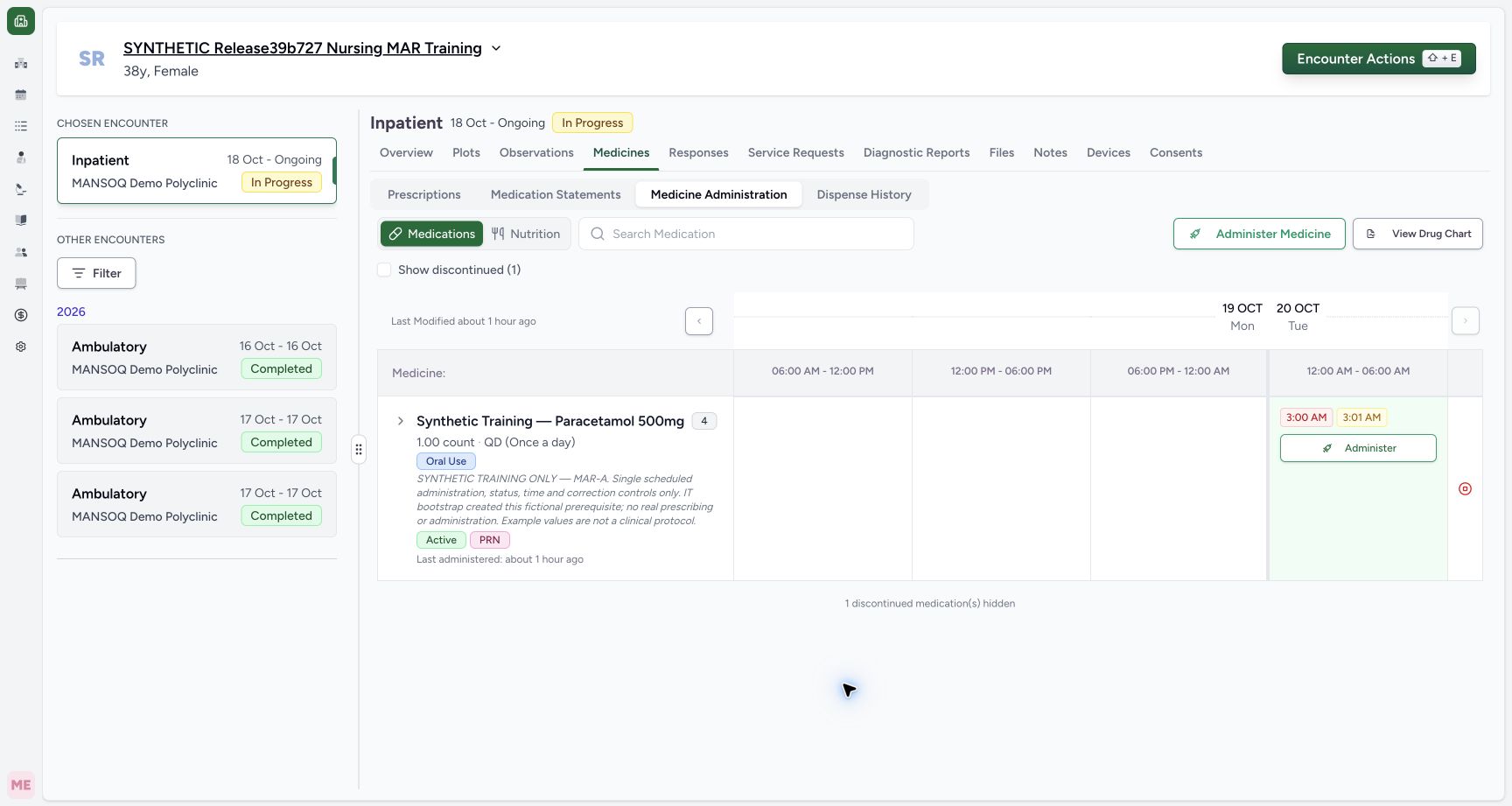Screen dimensions: 1512x806
Task: Open the green hospital logo home icon
Action: tap(21, 21)
